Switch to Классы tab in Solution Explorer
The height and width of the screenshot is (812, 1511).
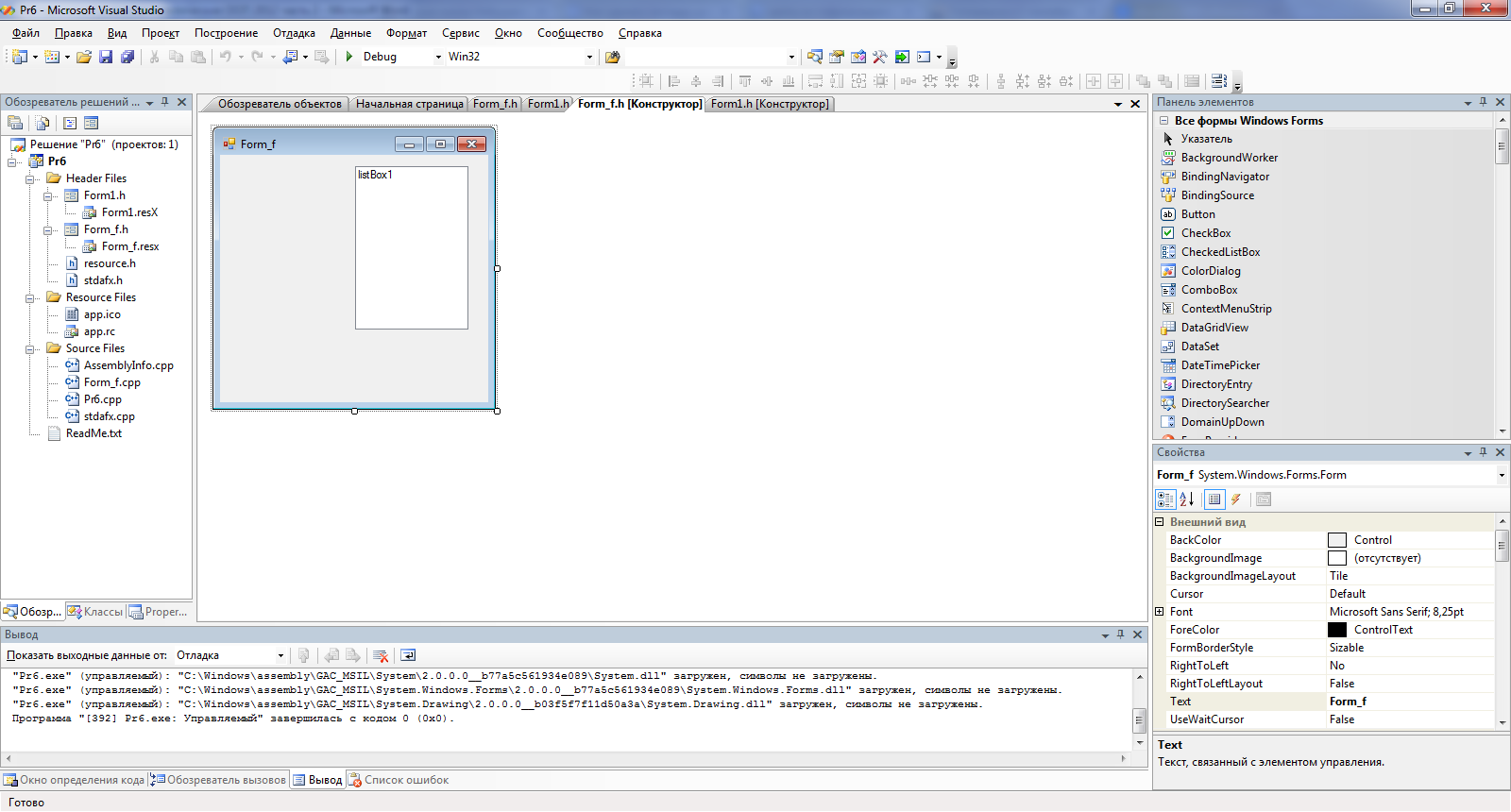click(x=95, y=612)
